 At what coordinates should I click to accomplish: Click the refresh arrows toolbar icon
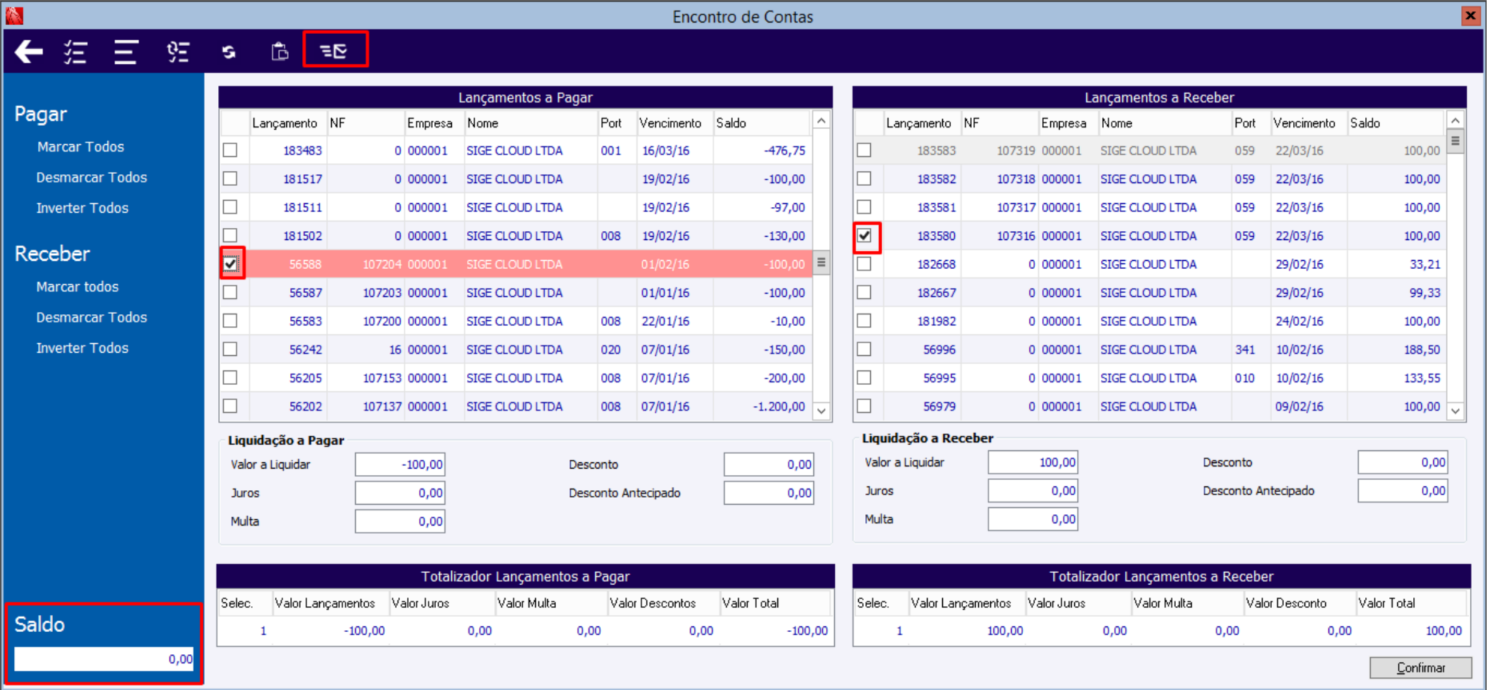coord(229,53)
